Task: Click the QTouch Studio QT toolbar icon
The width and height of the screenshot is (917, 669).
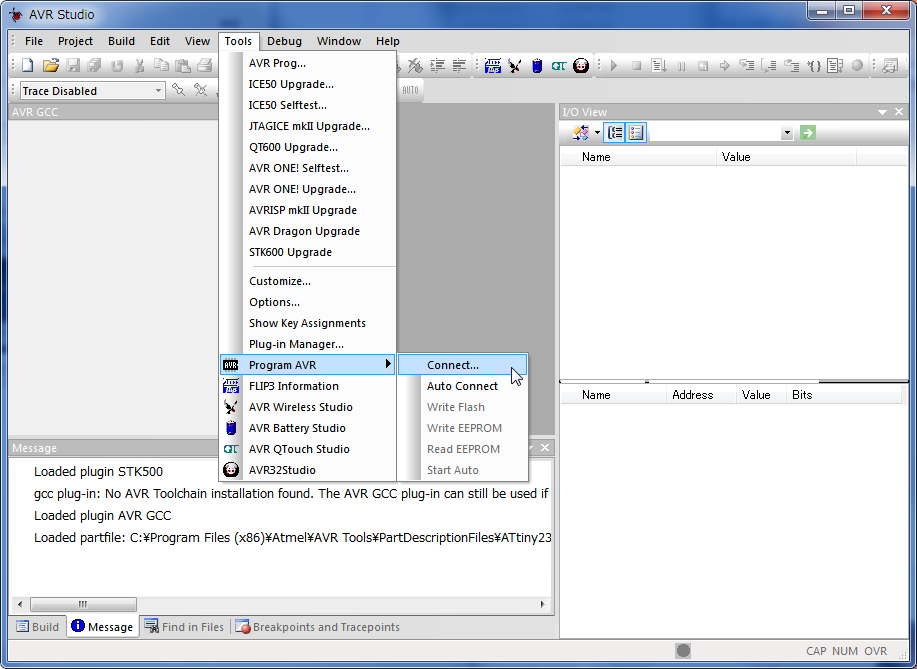Action: point(559,65)
